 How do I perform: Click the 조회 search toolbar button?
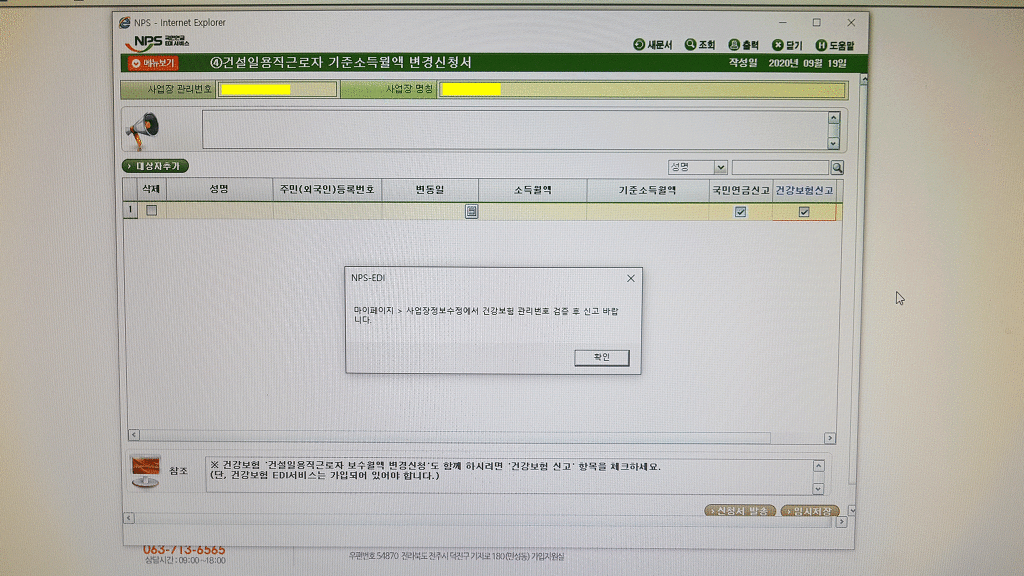click(699, 44)
